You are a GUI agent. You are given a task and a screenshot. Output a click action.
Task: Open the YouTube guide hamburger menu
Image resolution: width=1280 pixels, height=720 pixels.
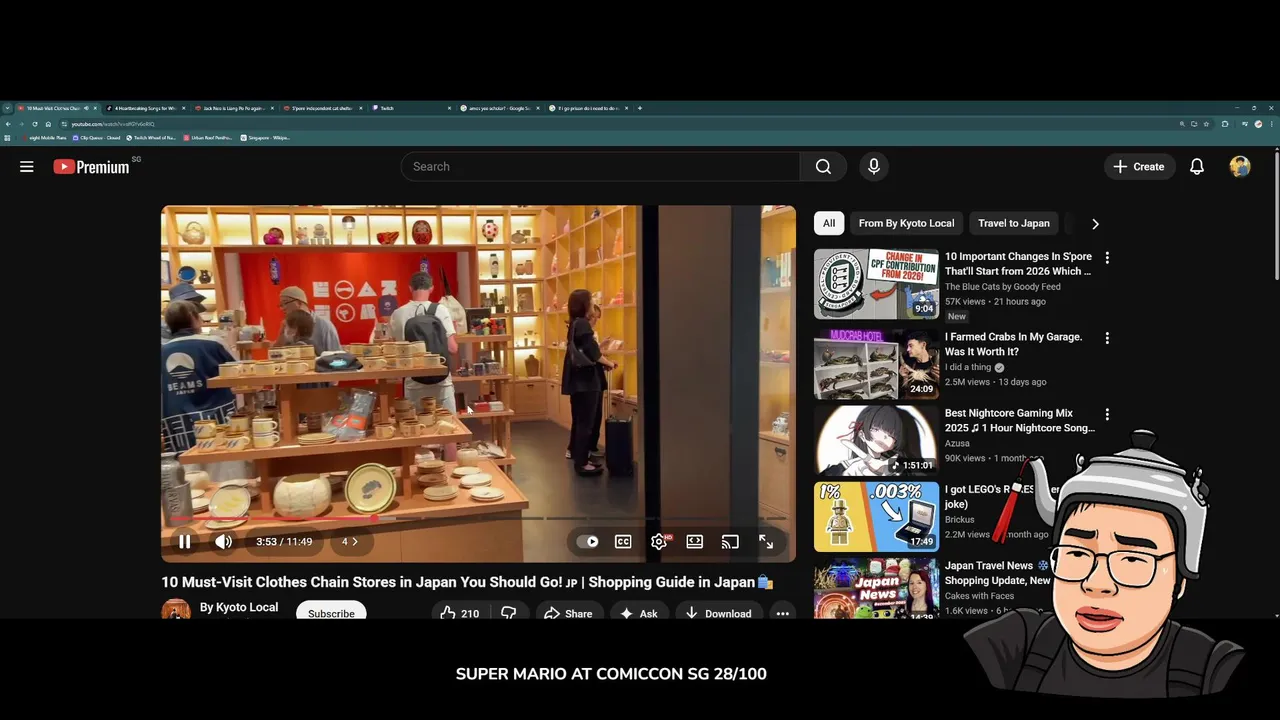[27, 167]
